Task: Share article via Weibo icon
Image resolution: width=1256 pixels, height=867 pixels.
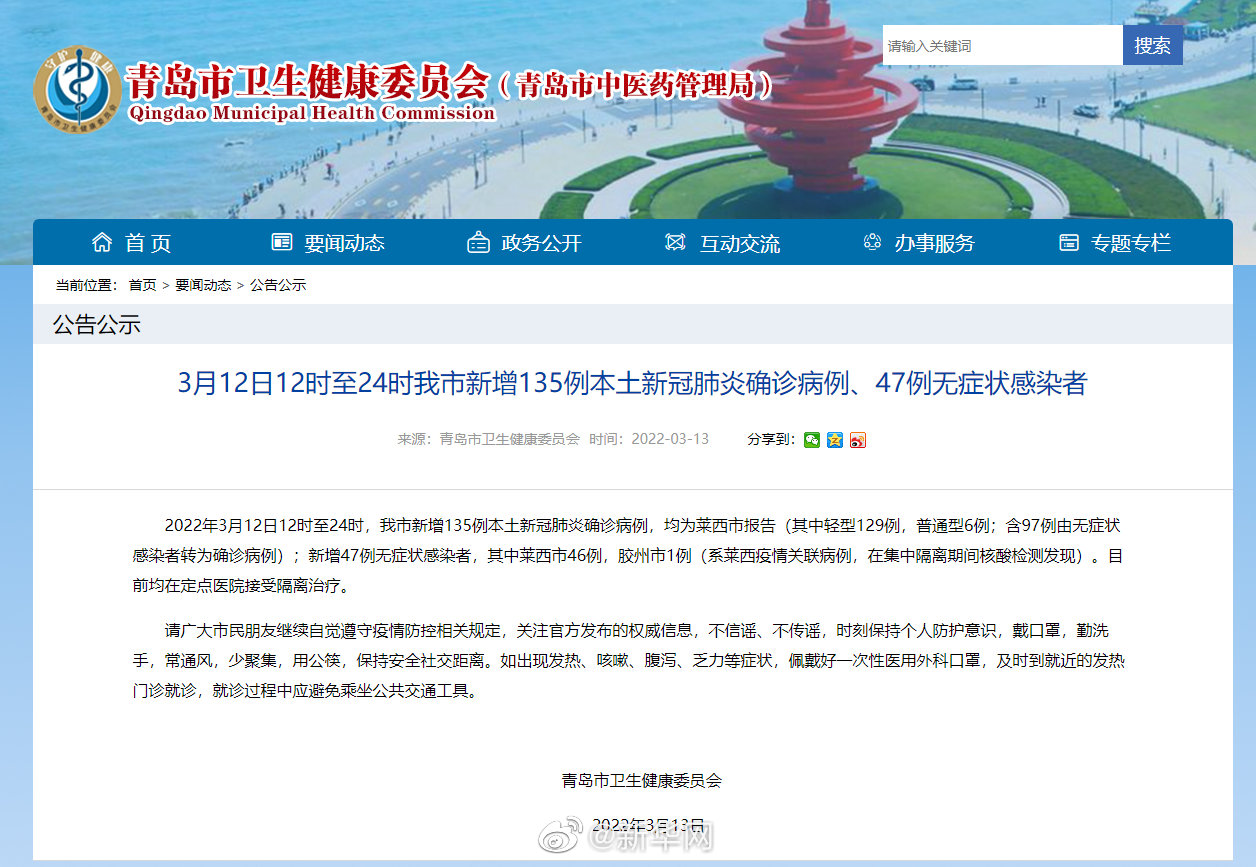Action: [x=858, y=440]
